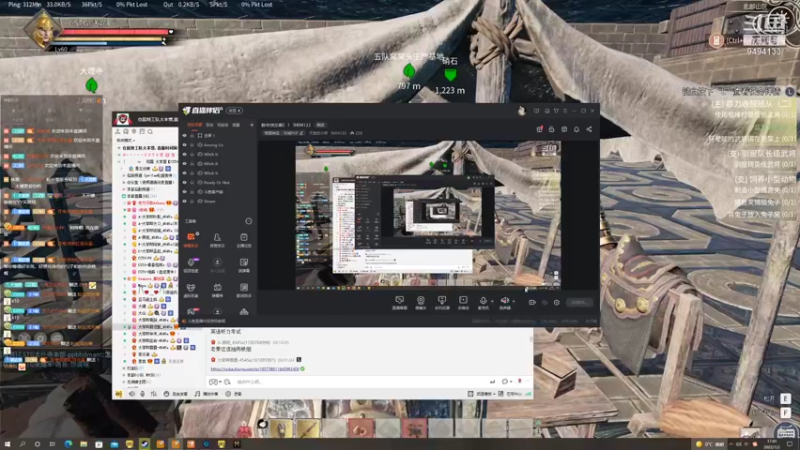Lock the Among Us source
The image size is (800, 450).
point(192,145)
